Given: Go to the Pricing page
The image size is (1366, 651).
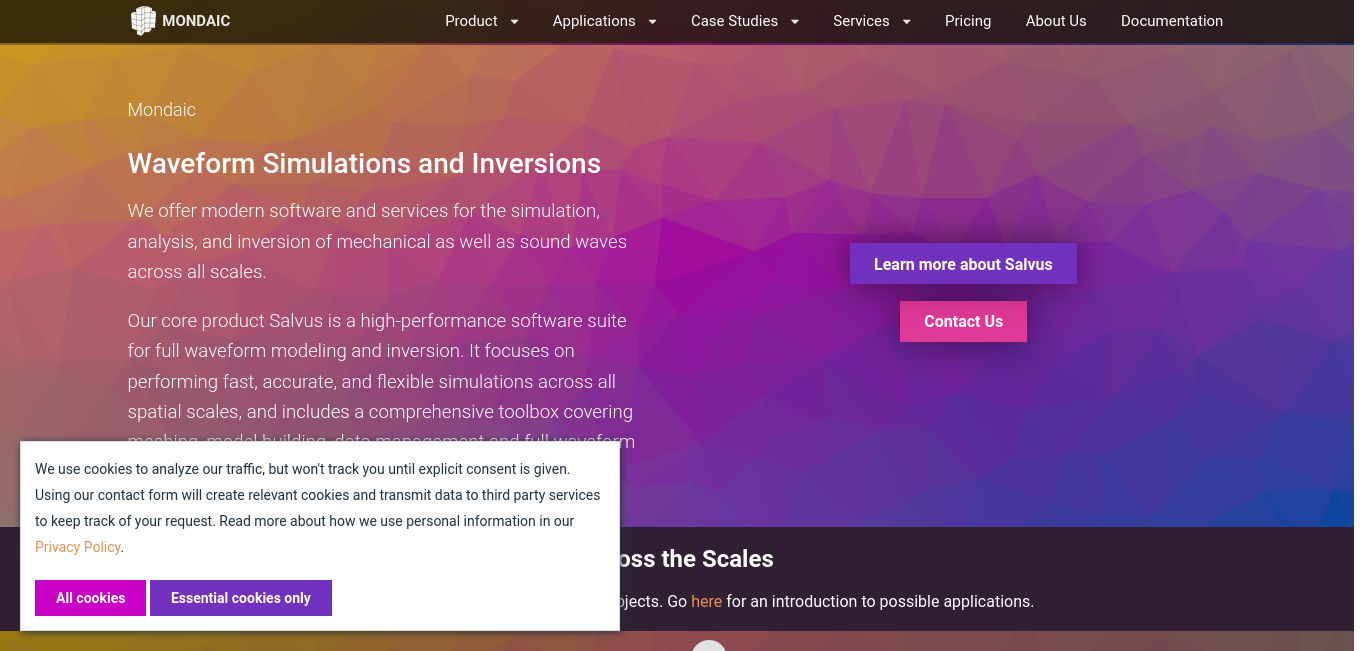Looking at the screenshot, I should [x=968, y=21].
